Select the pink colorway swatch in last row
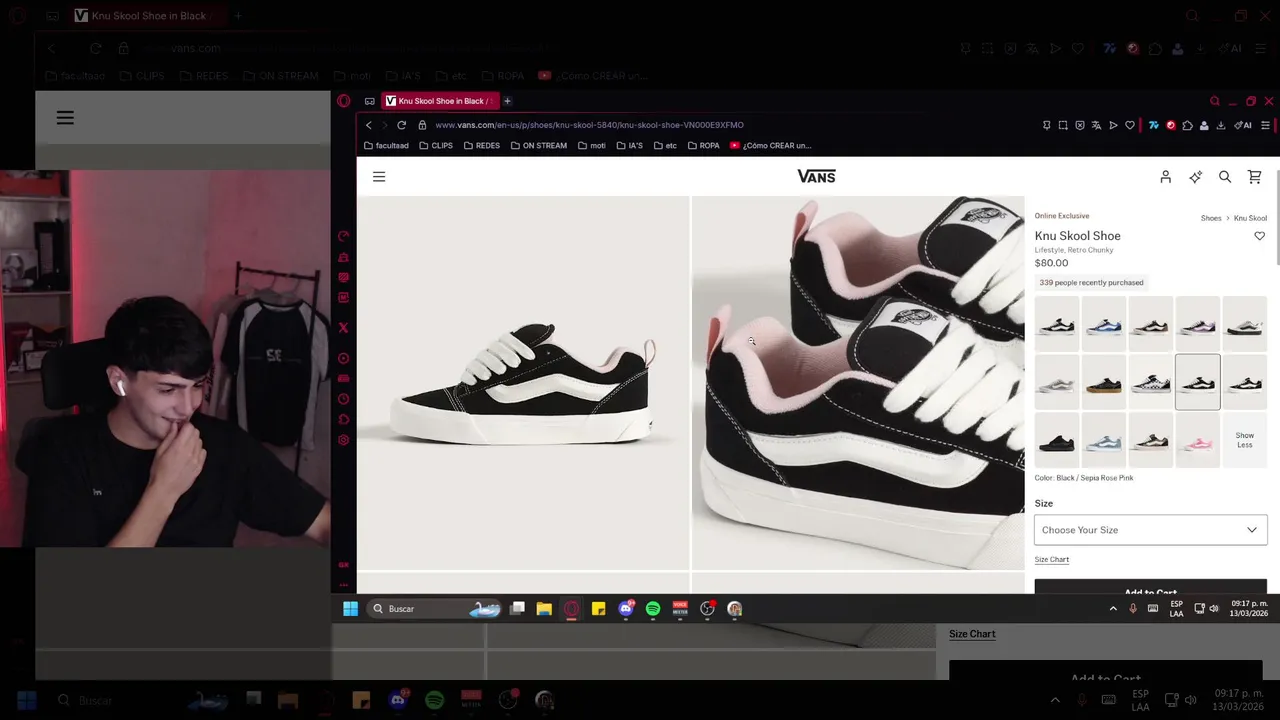This screenshot has width=1280, height=720. (1197, 440)
